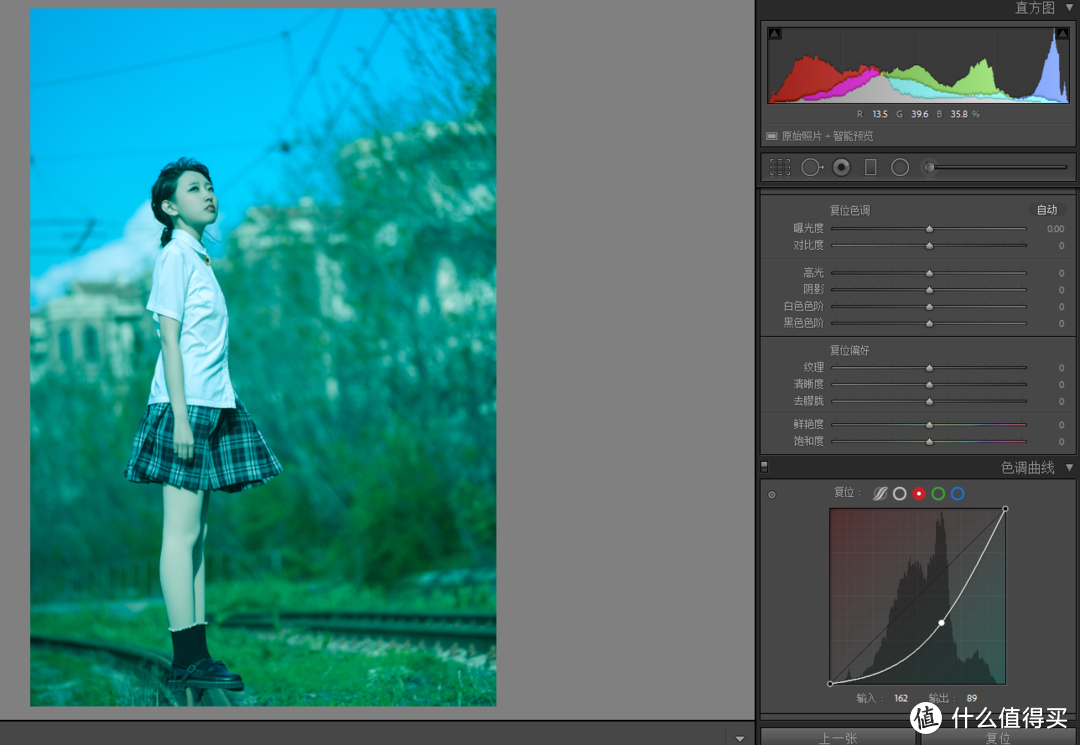
Task: Click the 鲜艳度 label
Action: click(808, 424)
